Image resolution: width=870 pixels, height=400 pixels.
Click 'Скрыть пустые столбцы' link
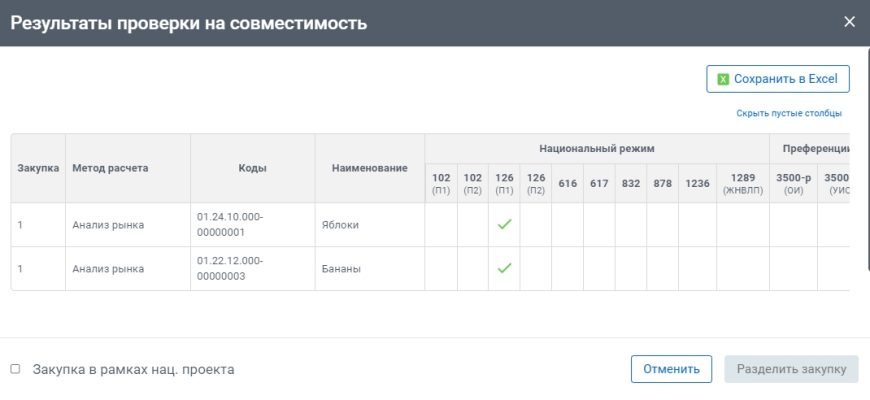788,113
